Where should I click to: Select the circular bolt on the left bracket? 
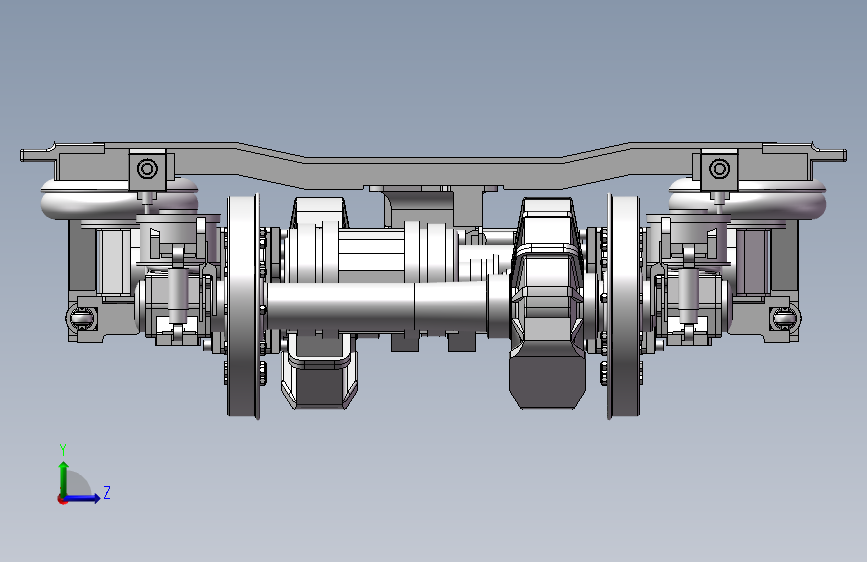pos(147,169)
